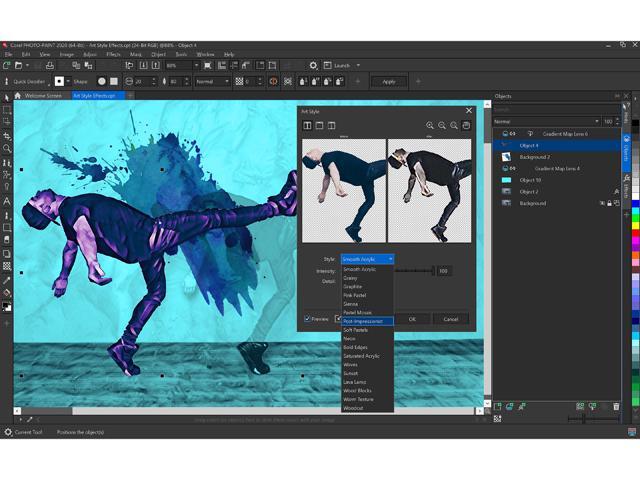Click zoom out icon in Art Style dialog
The width and height of the screenshot is (640, 480).
[442, 125]
